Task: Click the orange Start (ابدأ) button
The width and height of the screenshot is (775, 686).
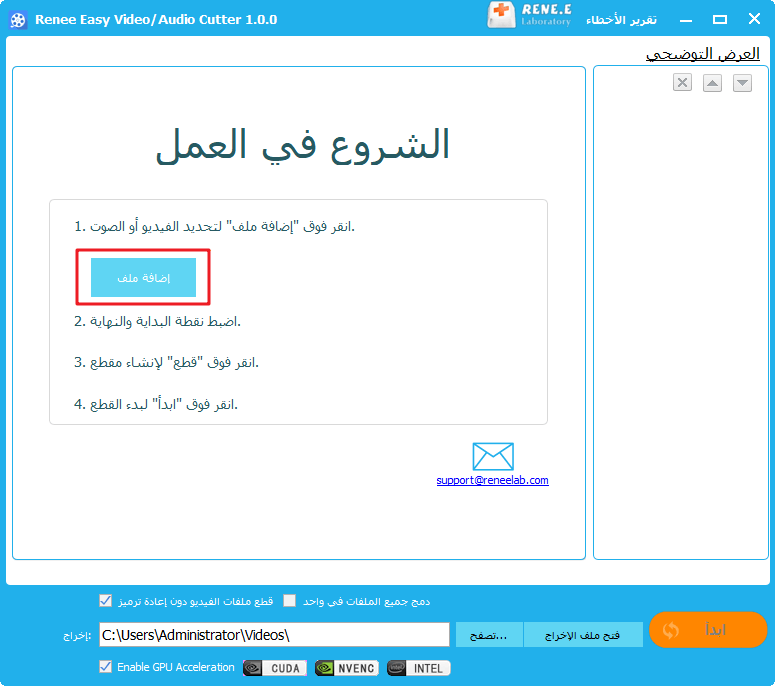Action: click(x=708, y=630)
